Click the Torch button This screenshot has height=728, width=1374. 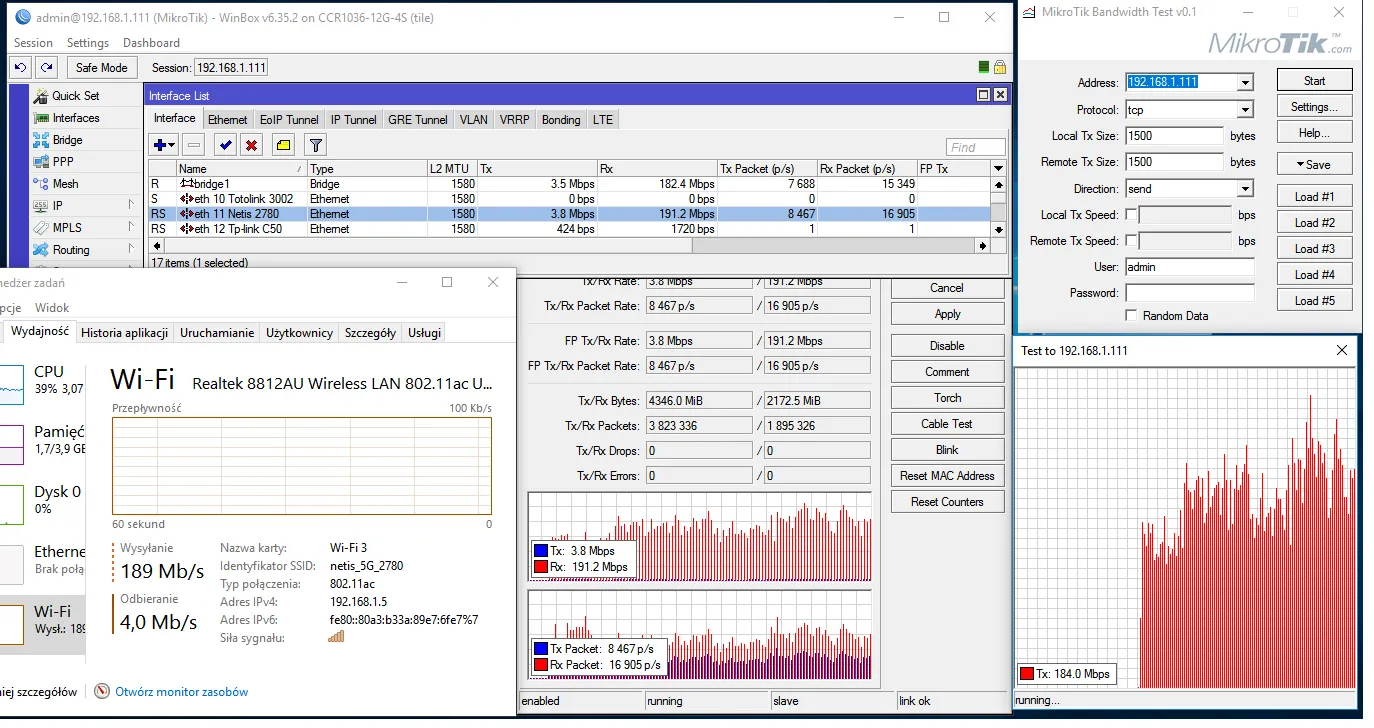[x=947, y=398]
